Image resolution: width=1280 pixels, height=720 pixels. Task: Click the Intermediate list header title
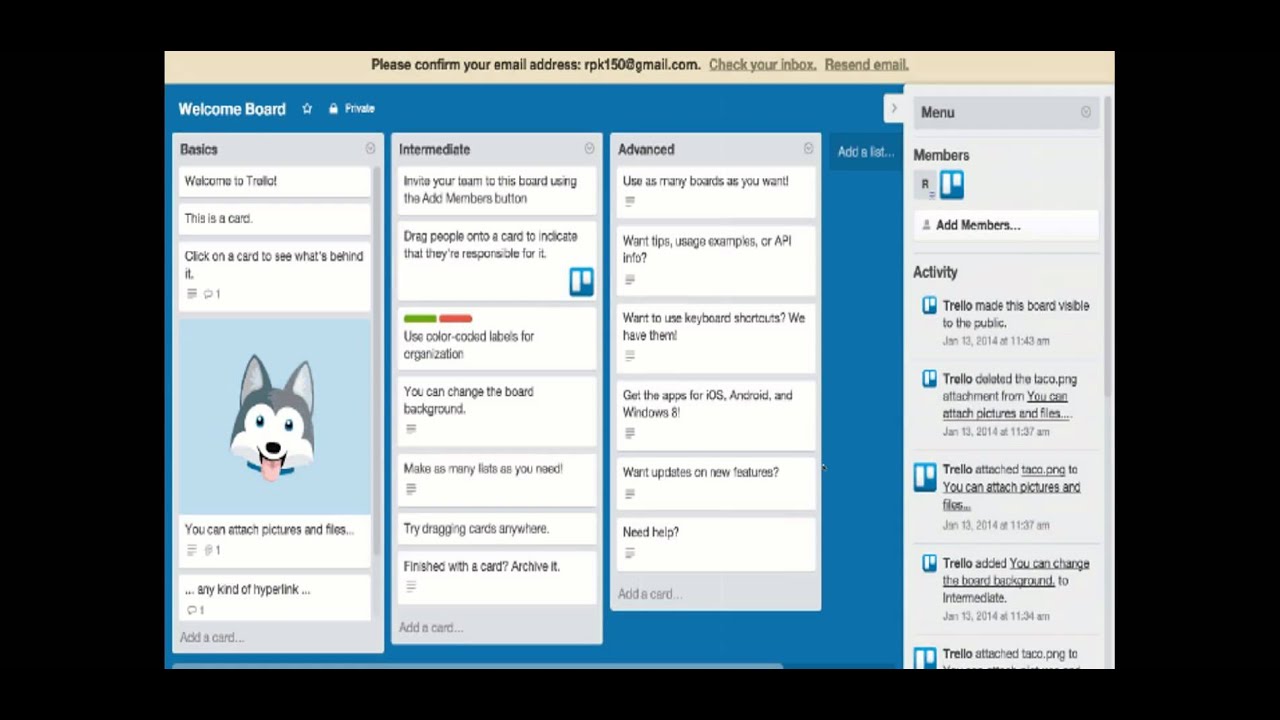point(434,149)
